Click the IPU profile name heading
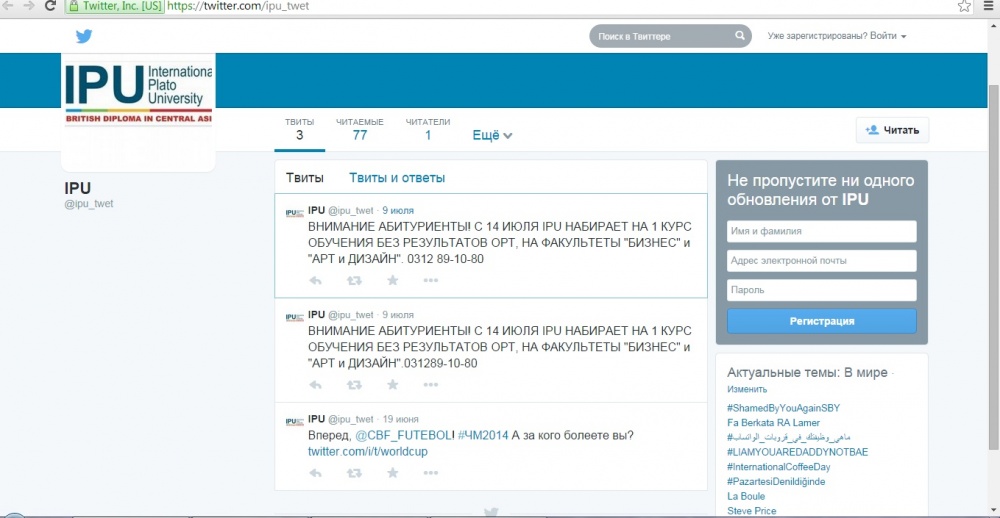The height and width of the screenshot is (518, 1000). pos(78,188)
